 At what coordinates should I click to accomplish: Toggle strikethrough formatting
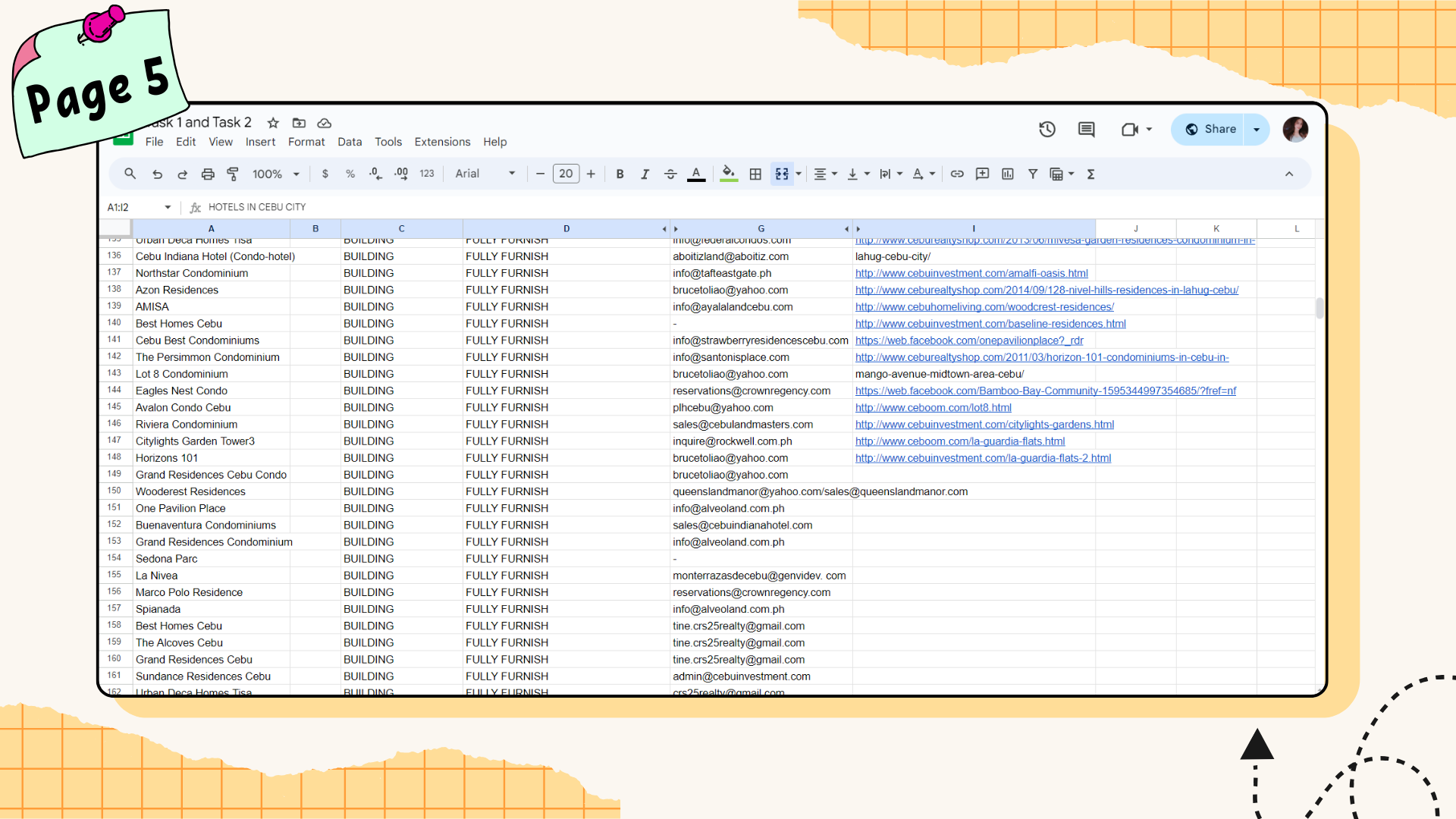point(670,174)
